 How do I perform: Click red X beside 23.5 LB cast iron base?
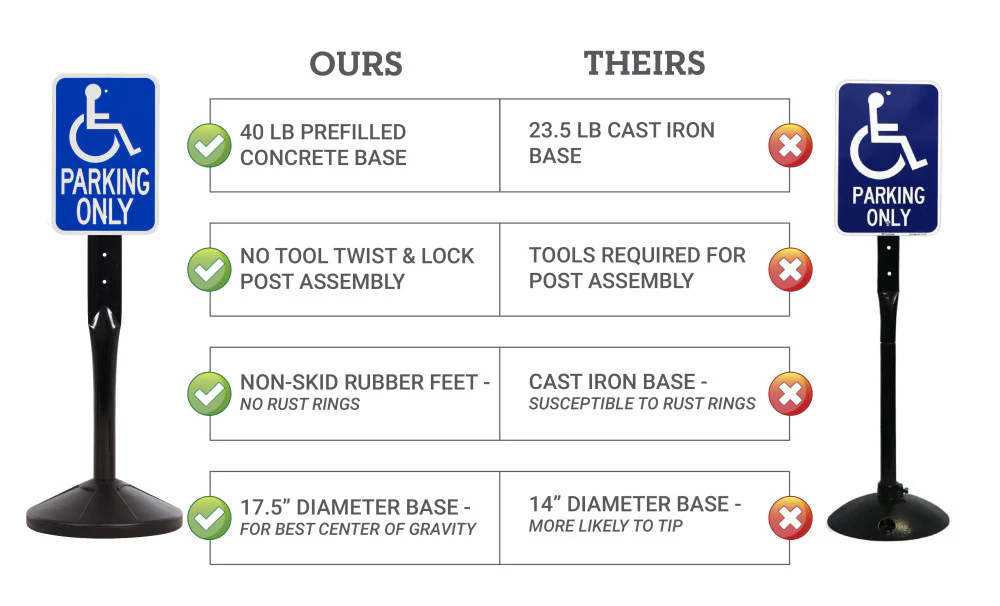[x=790, y=146]
